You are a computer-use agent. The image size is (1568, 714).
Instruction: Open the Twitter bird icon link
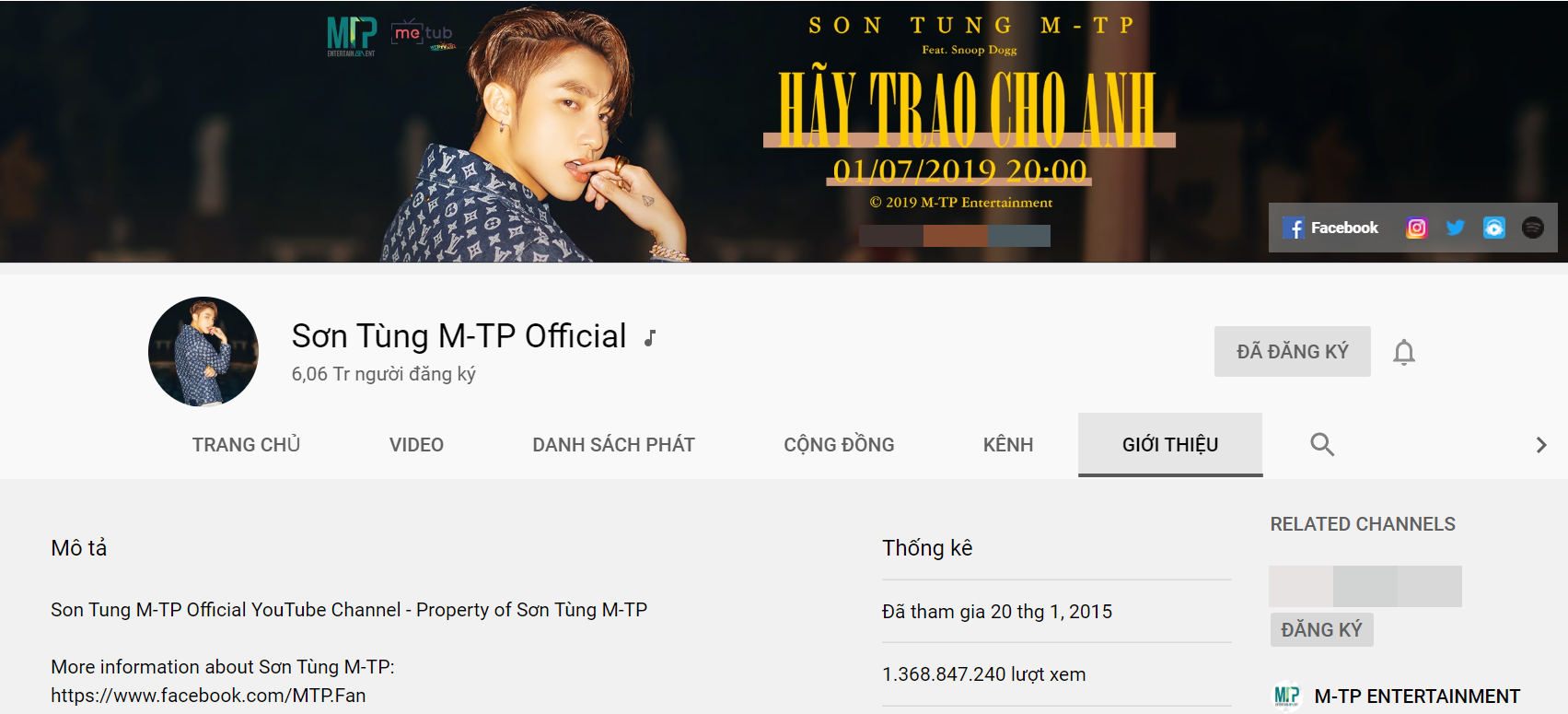1456,228
